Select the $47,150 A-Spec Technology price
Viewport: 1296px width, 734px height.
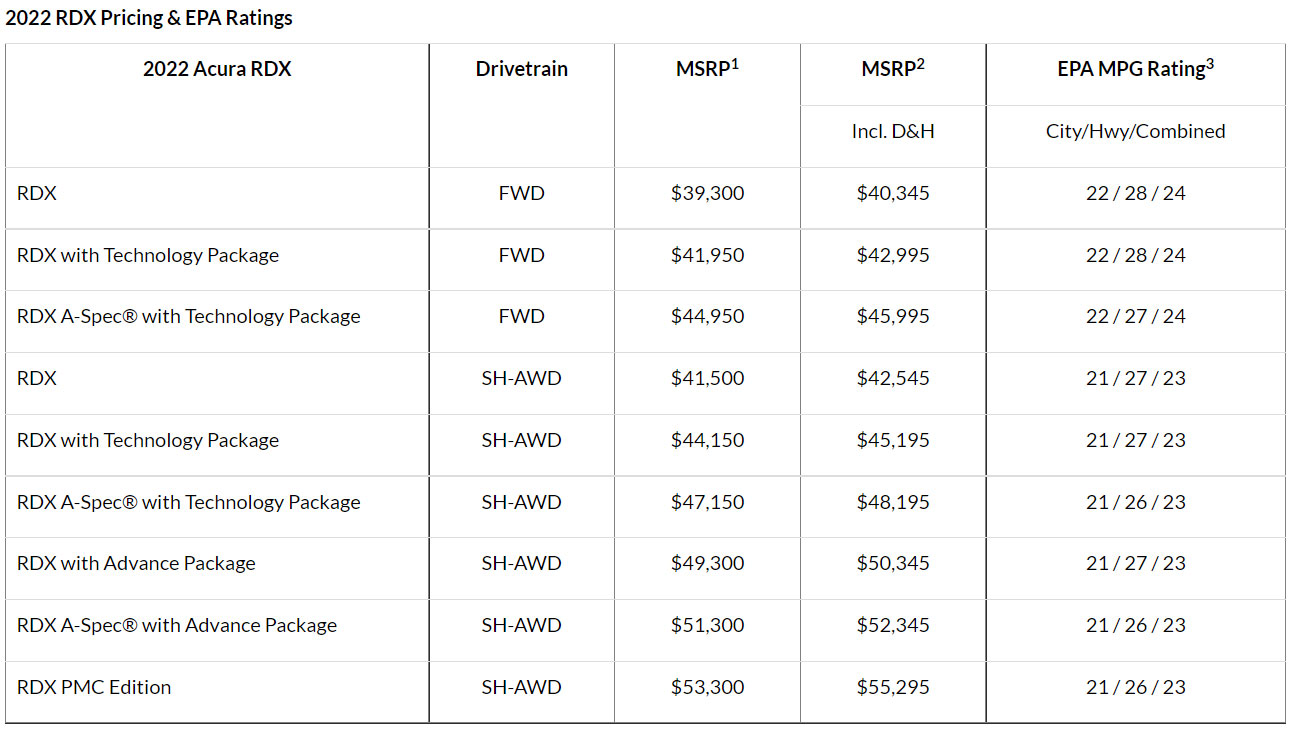tap(707, 502)
